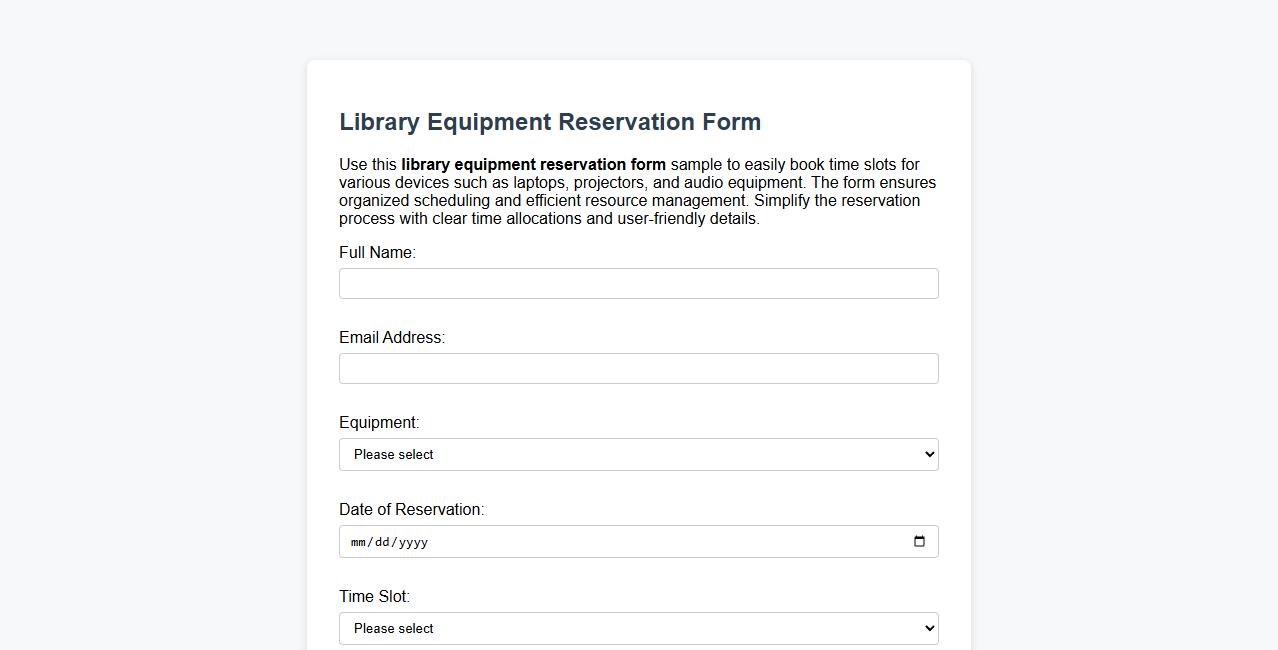The height and width of the screenshot is (650, 1278).
Task: Open the Time Slot dropdown
Action: [x=639, y=628]
